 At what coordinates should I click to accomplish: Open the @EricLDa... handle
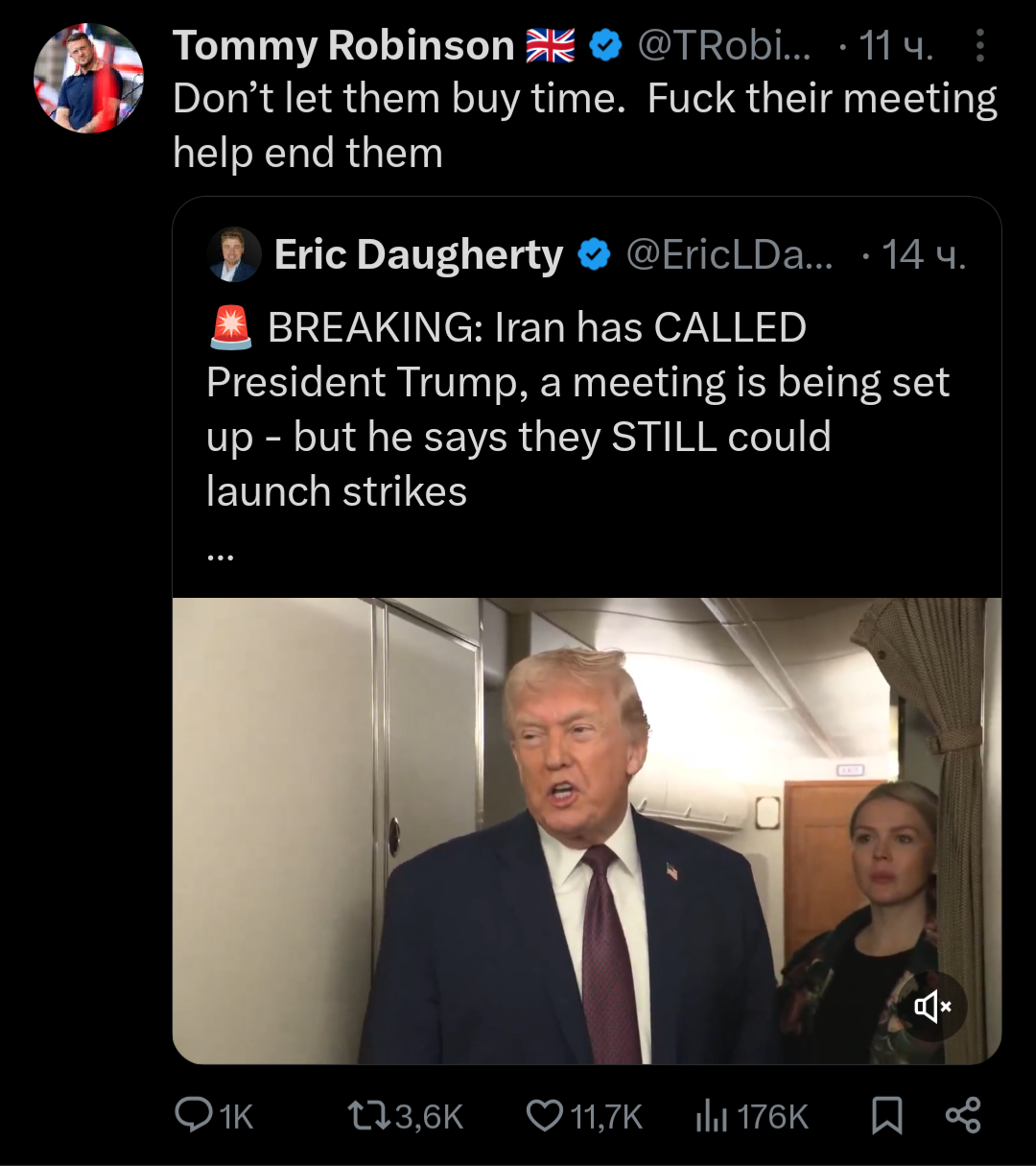tap(730, 254)
